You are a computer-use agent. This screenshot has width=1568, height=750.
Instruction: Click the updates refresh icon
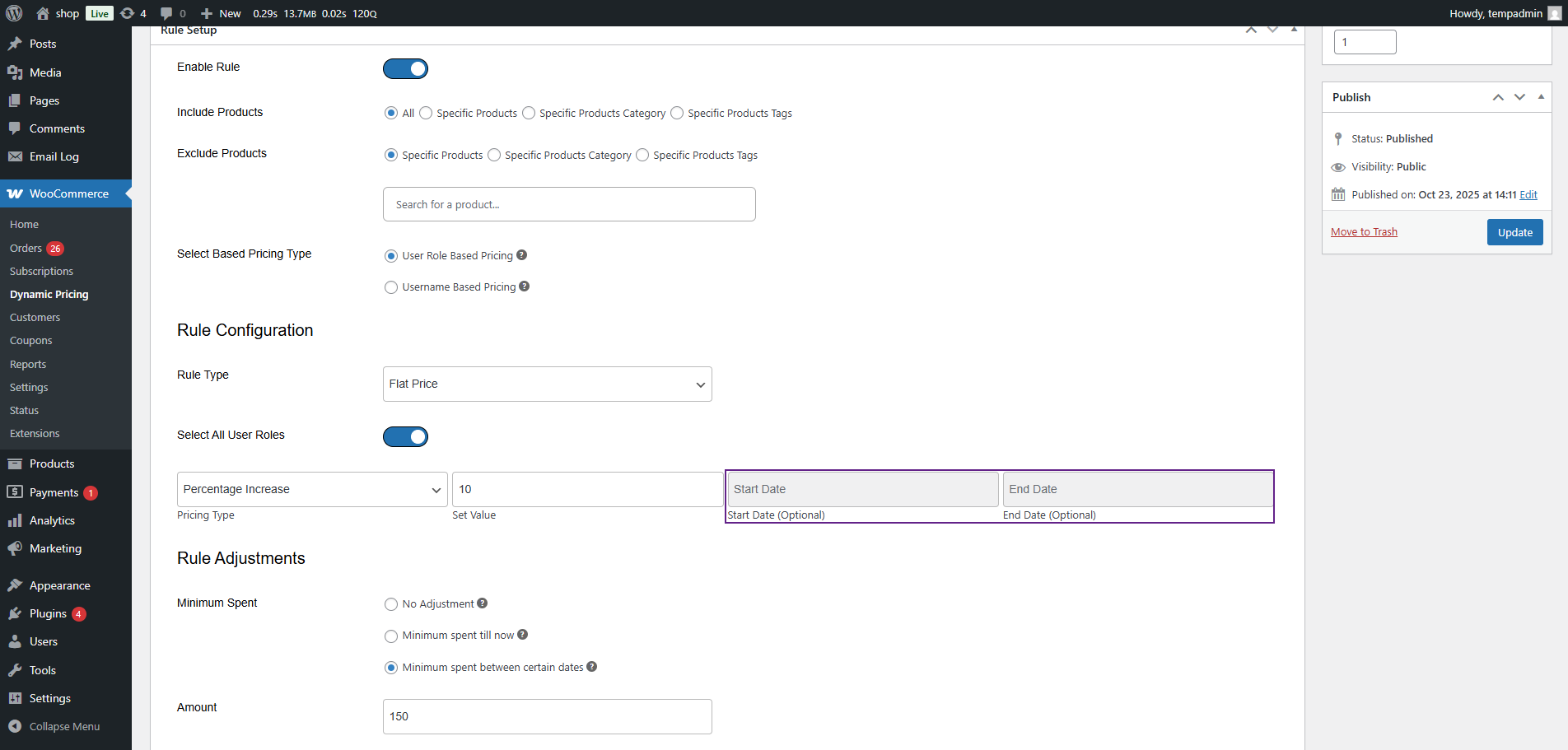pos(127,13)
